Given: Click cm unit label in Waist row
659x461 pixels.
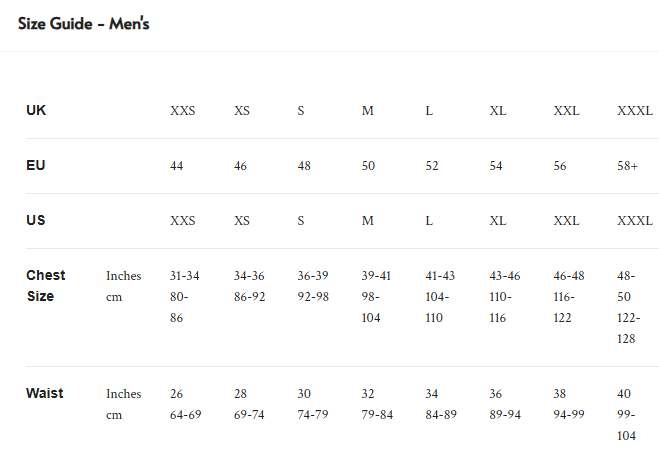Looking at the screenshot, I should 114,415.
